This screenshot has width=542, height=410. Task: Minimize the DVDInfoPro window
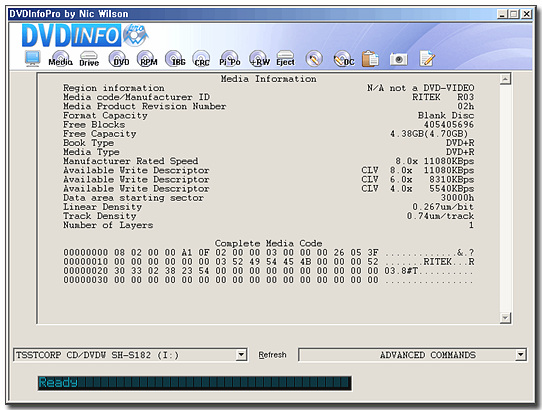pos(502,14)
